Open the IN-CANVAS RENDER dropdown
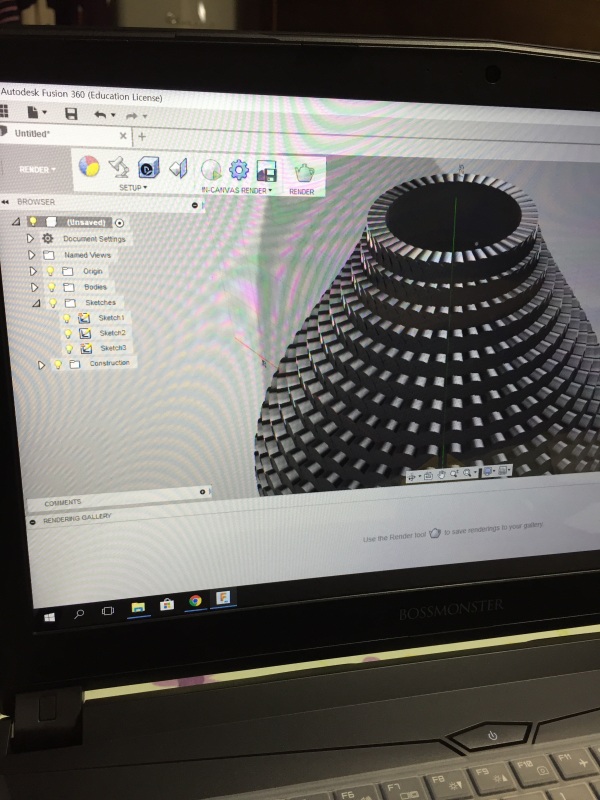The height and width of the screenshot is (800, 600). click(236, 190)
